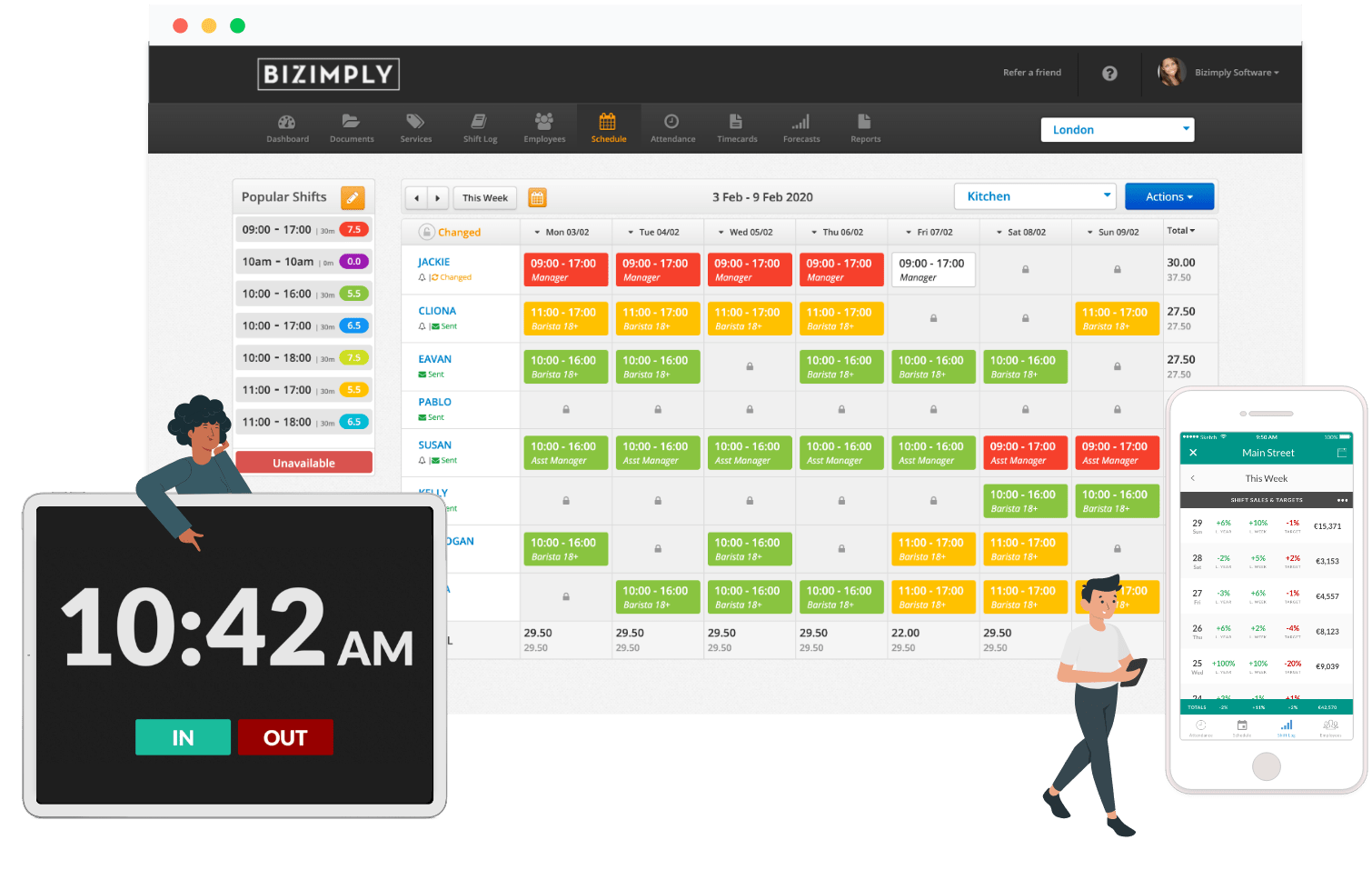Open the three-dots menu in Shift Sales & Targets
Image resolution: width=1372 pixels, height=890 pixels.
[1342, 500]
